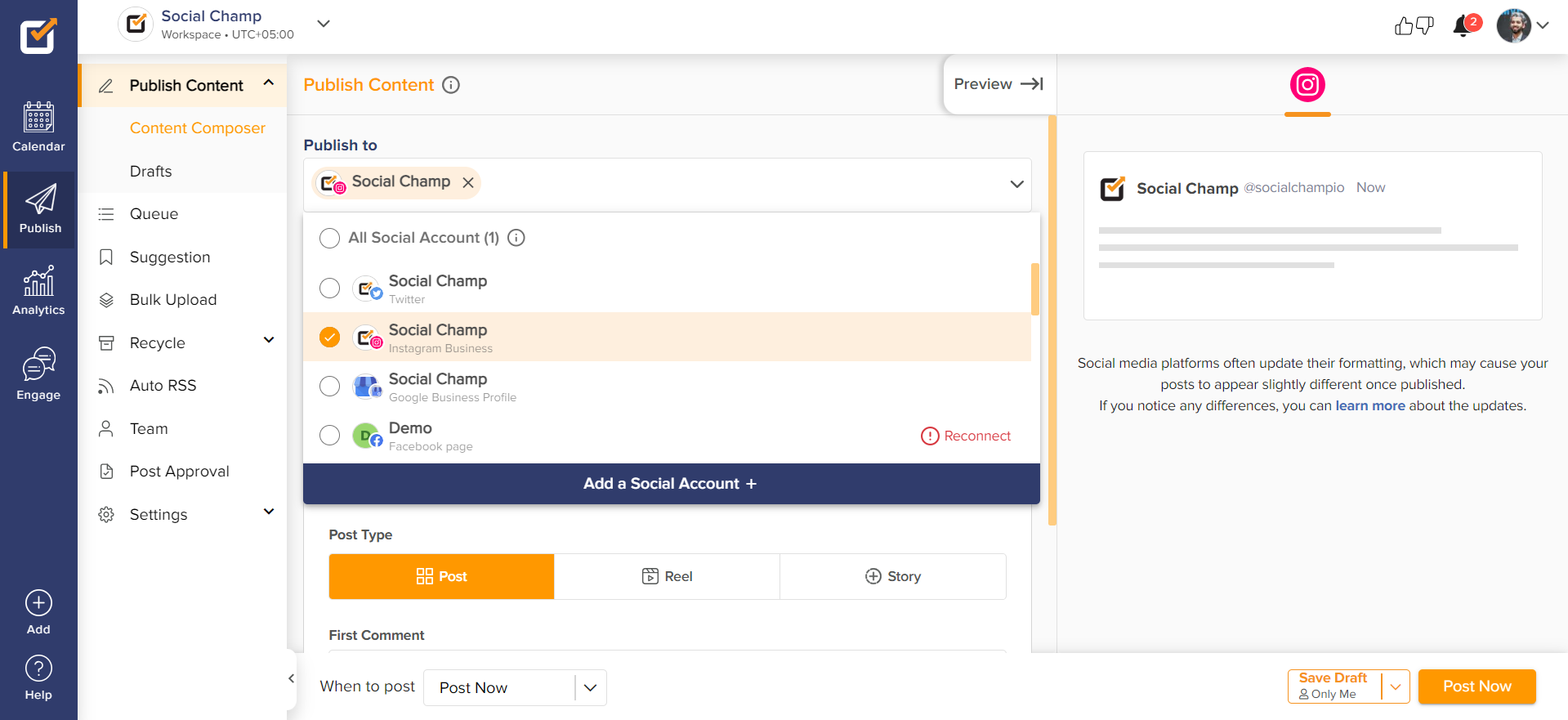Remove the Social Champ chip from Publish to
Viewport: 1568px width, 720px height.
(468, 183)
